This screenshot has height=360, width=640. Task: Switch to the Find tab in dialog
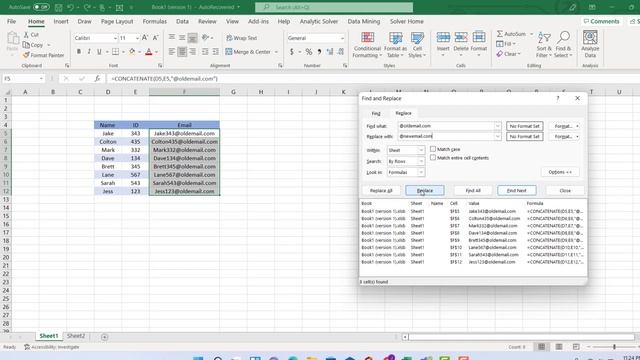[x=376, y=113]
